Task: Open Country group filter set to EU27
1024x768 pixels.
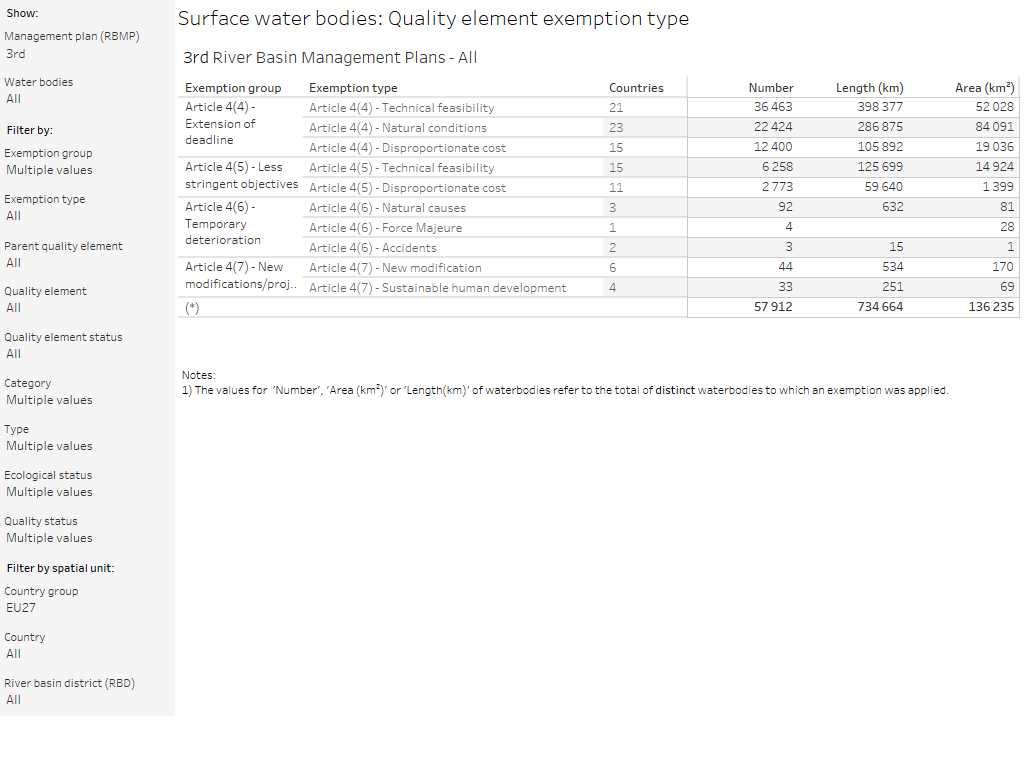Action: 87,608
